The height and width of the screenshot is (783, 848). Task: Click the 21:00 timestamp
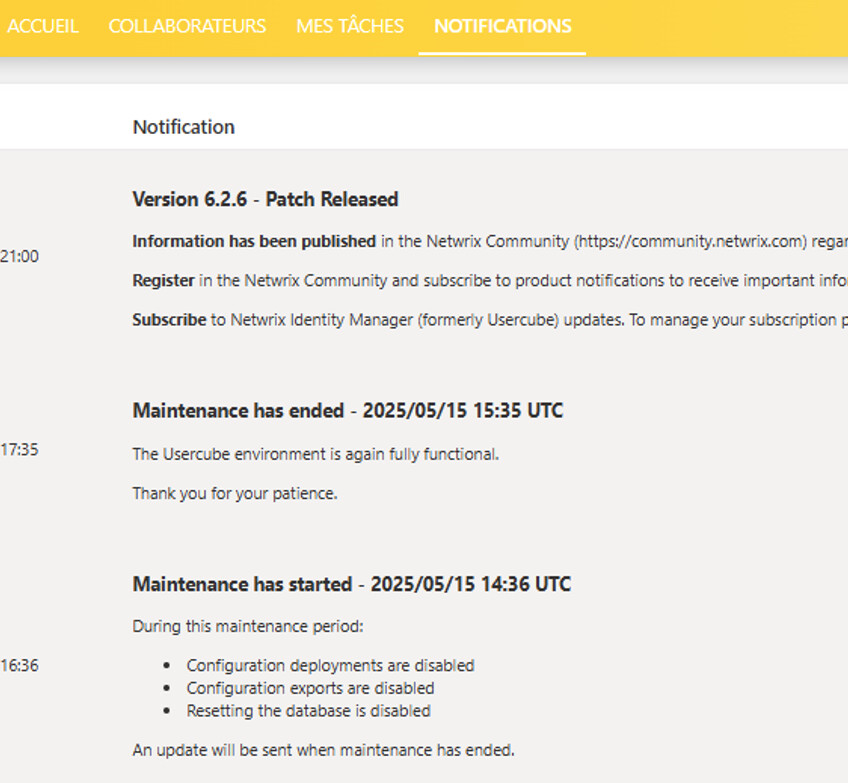tap(19, 257)
